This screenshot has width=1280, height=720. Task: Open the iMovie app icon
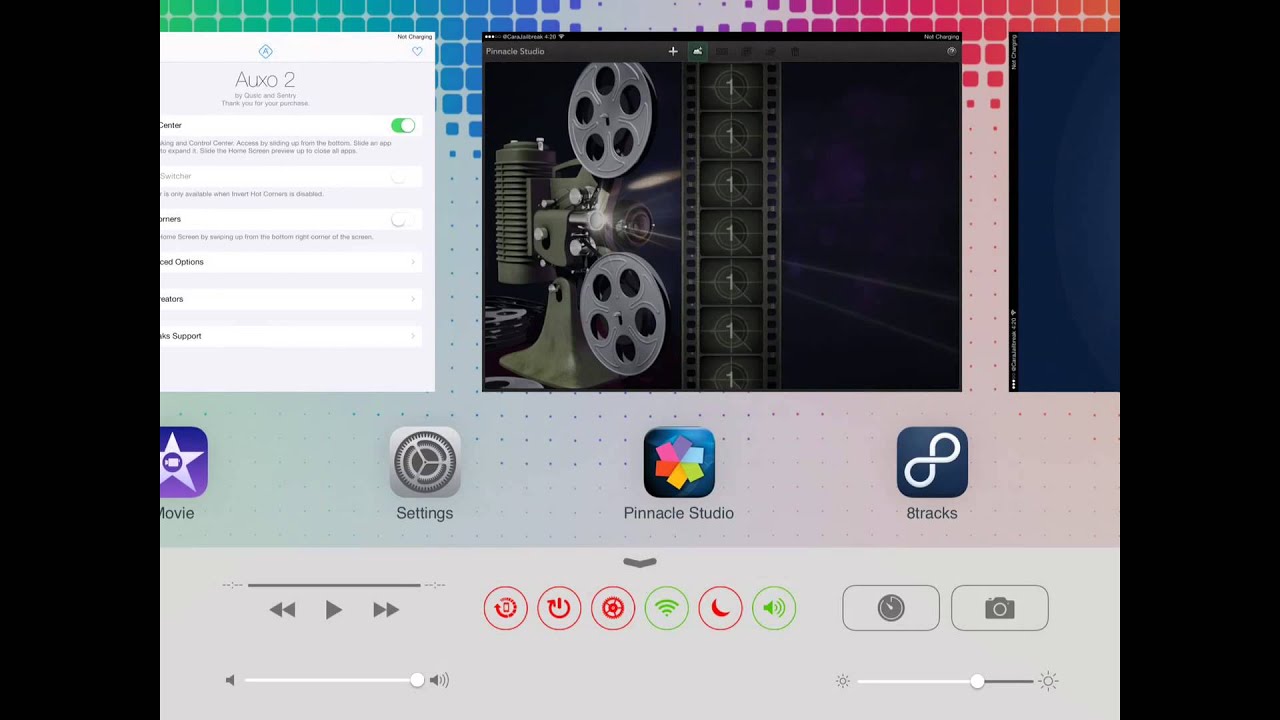184,462
